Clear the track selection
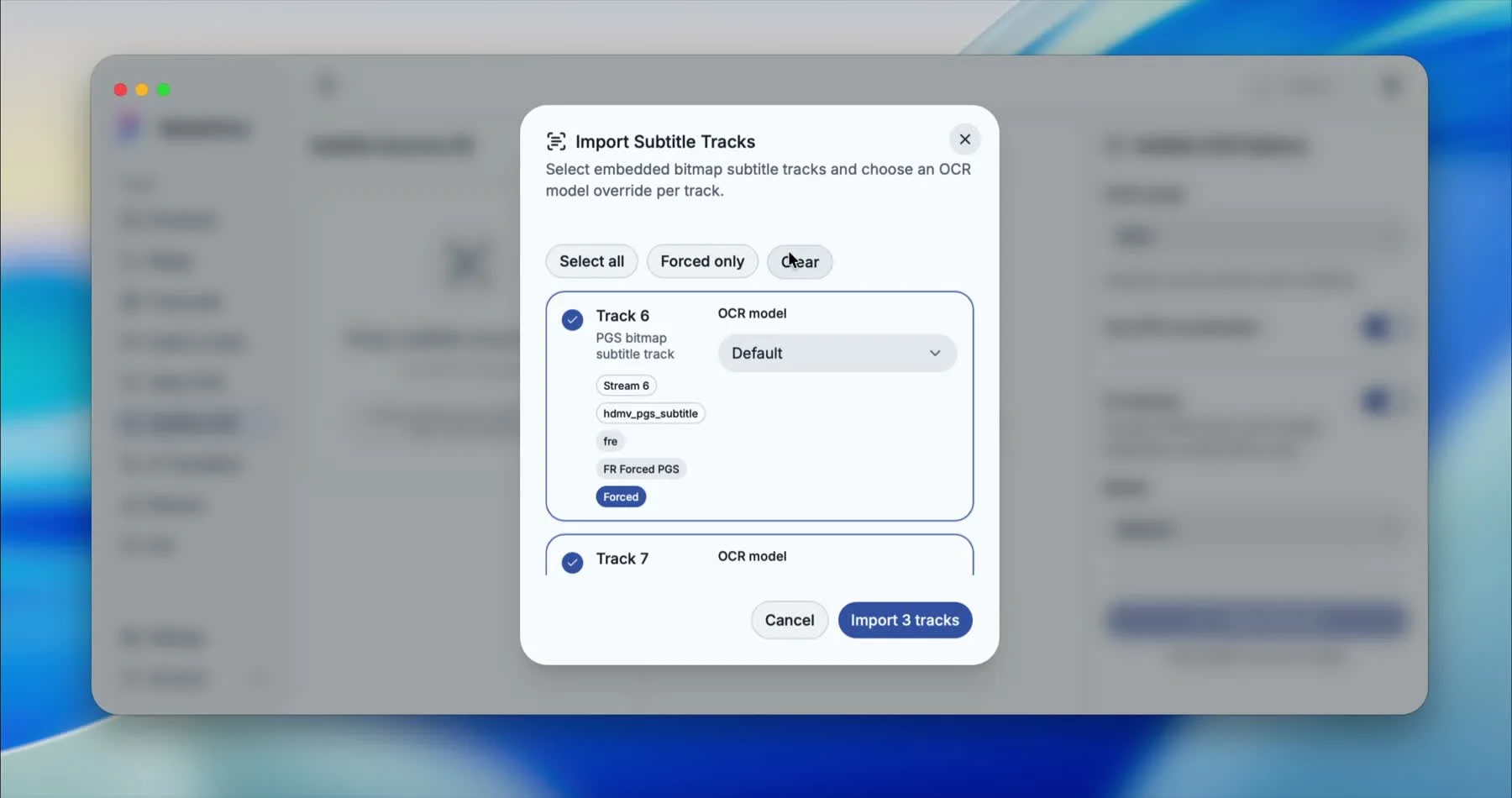 pyautogui.click(x=800, y=261)
